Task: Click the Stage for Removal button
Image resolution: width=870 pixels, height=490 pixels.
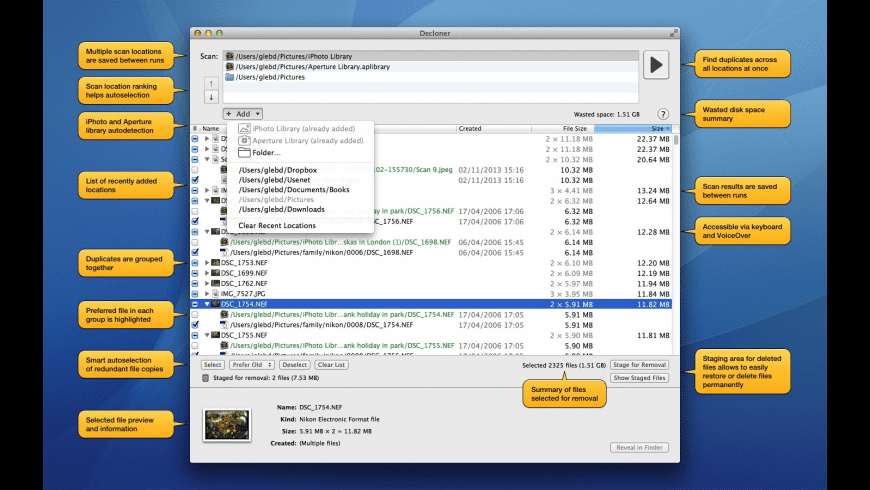Action: (639, 365)
